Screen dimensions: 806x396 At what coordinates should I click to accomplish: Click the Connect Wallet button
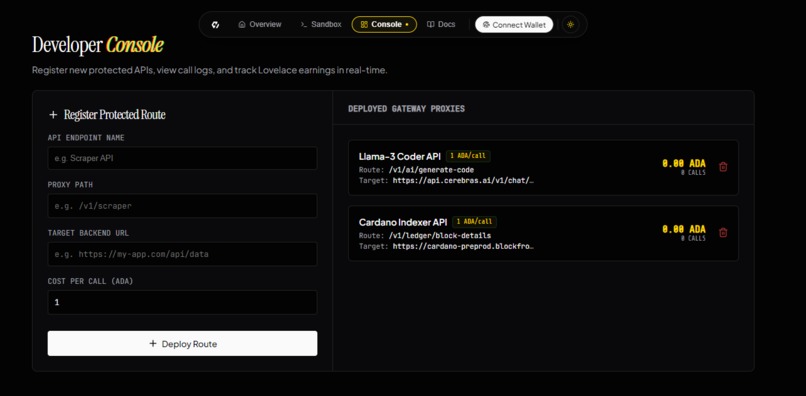(514, 25)
